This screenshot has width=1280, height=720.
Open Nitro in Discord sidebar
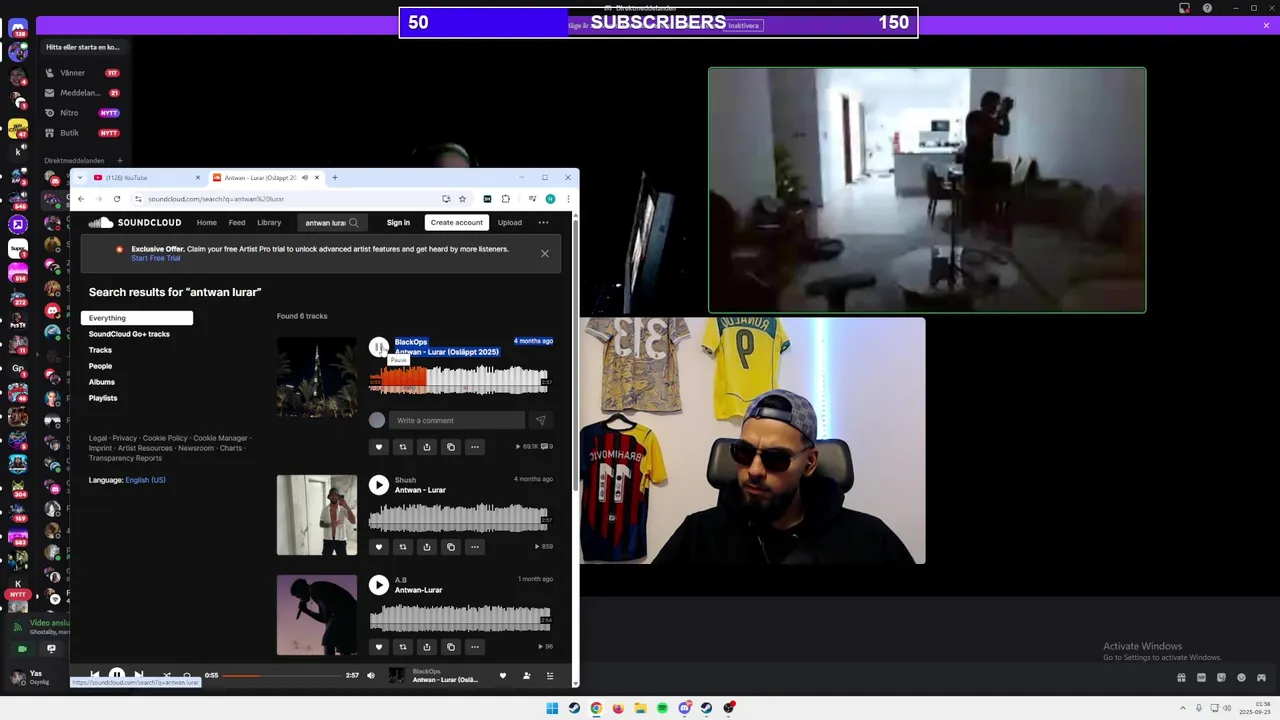tap(82, 113)
